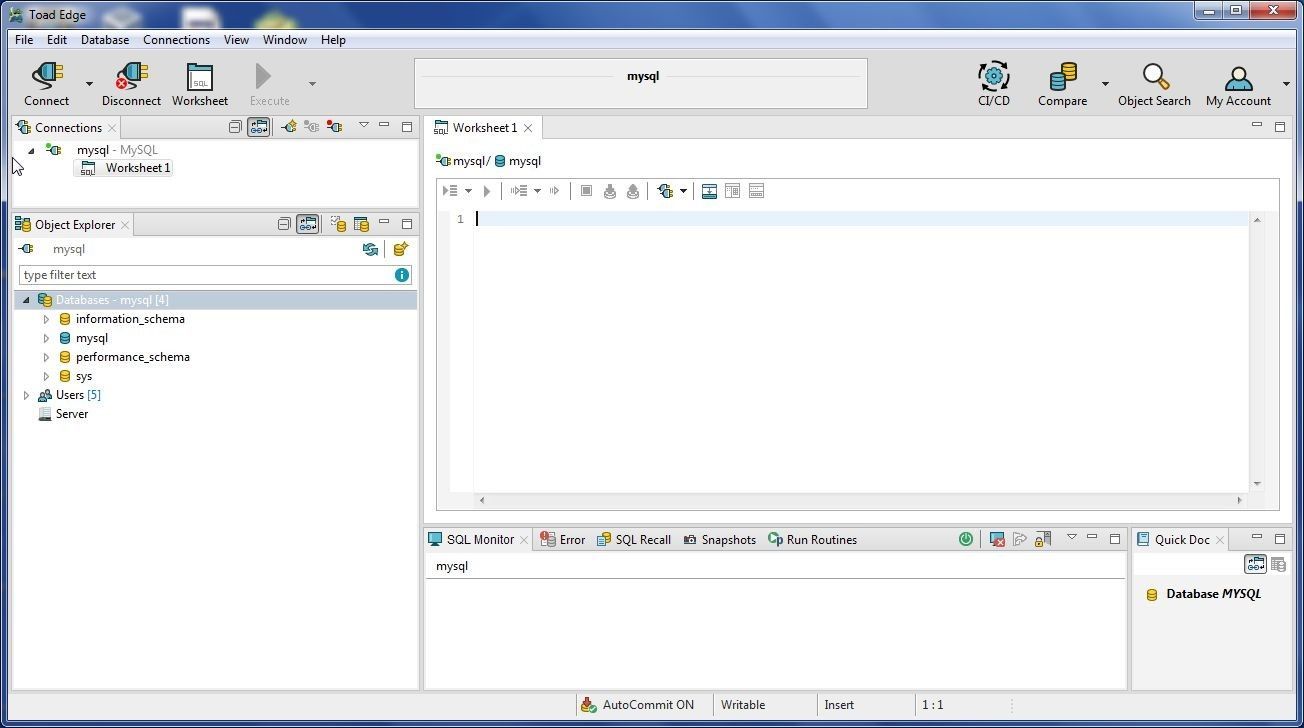The height and width of the screenshot is (728, 1304).
Task: Refresh the Object Explorer
Action: coord(370,249)
